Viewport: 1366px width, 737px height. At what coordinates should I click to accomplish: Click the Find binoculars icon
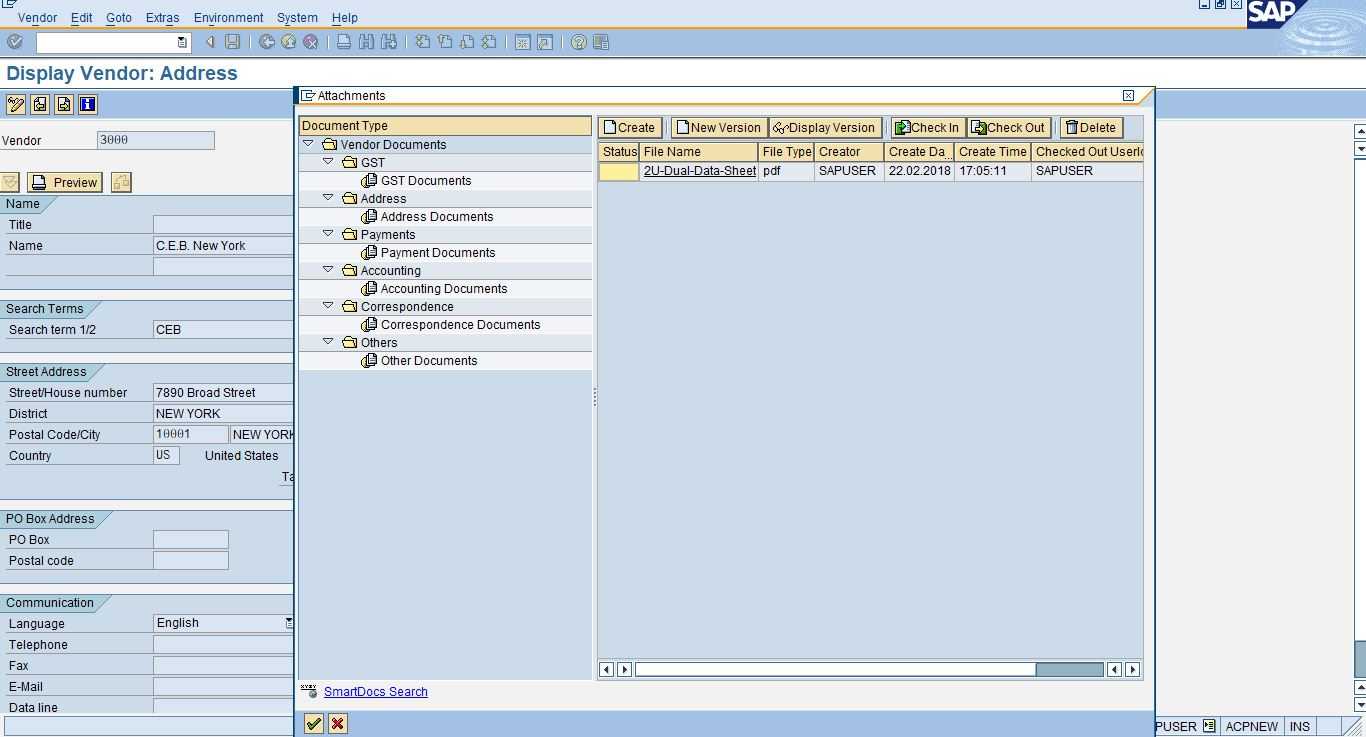tap(366, 42)
